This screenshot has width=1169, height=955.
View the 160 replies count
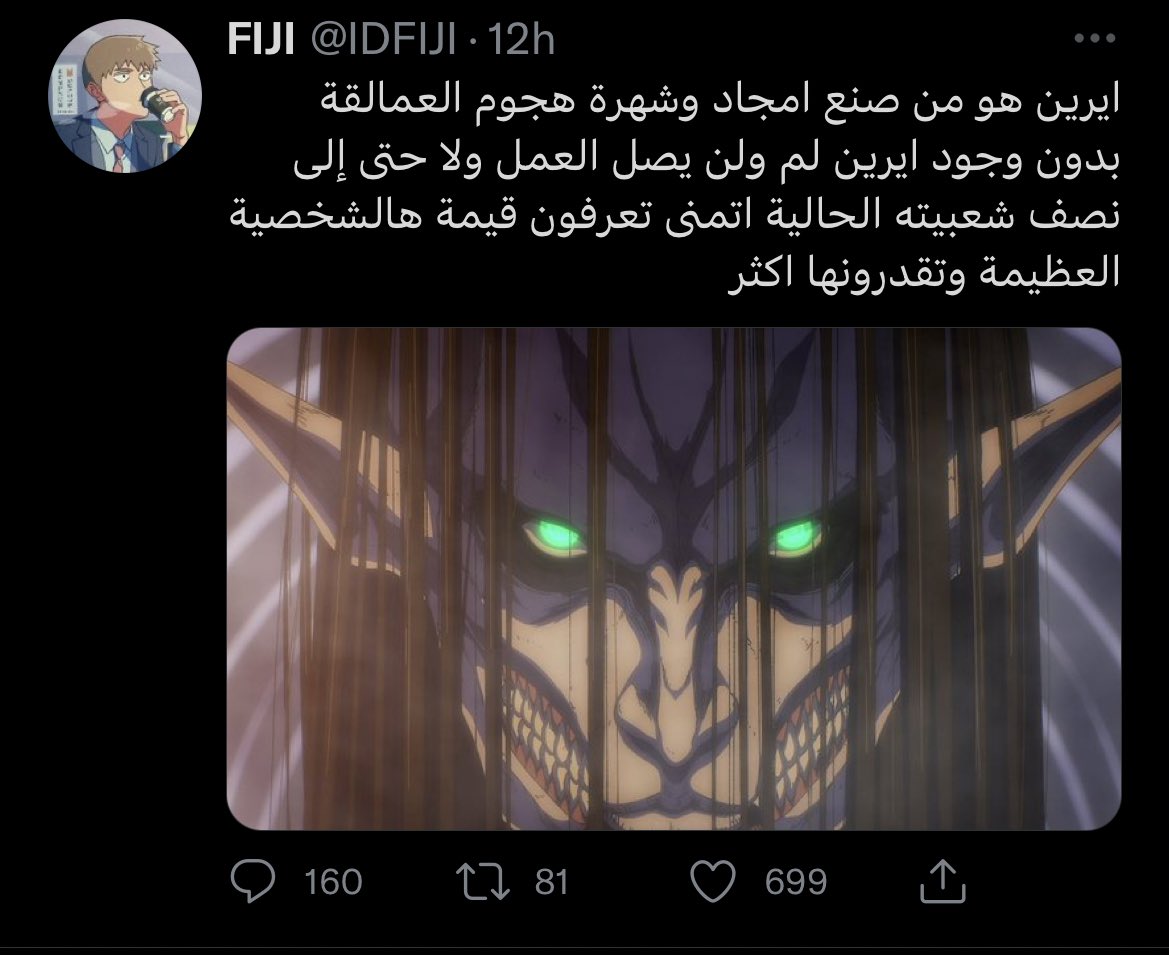pyautogui.click(x=333, y=881)
